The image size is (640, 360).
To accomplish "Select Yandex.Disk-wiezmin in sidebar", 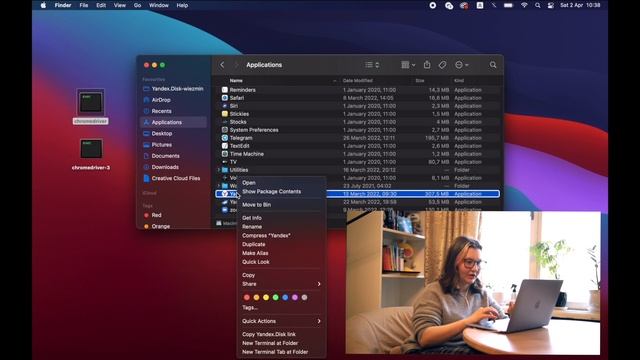I will pyautogui.click(x=173, y=89).
